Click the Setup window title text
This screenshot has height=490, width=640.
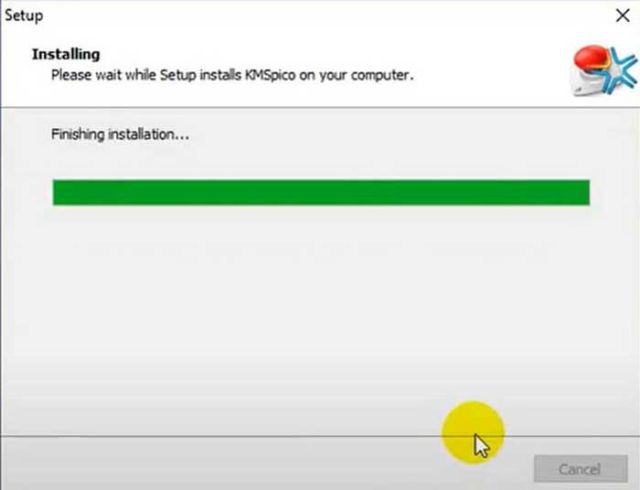pos(24,16)
